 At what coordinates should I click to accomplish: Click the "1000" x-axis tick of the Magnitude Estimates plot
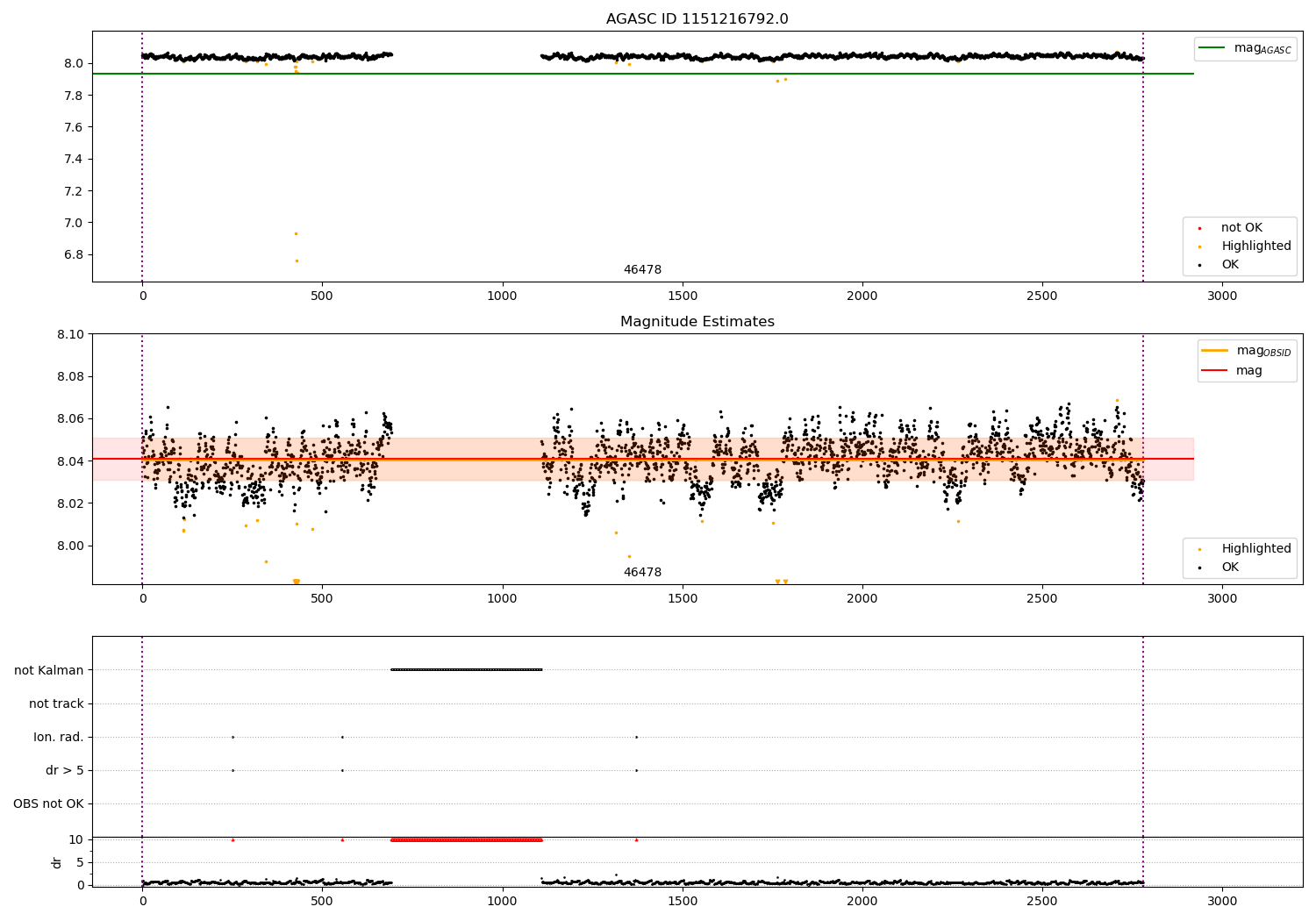click(503, 599)
